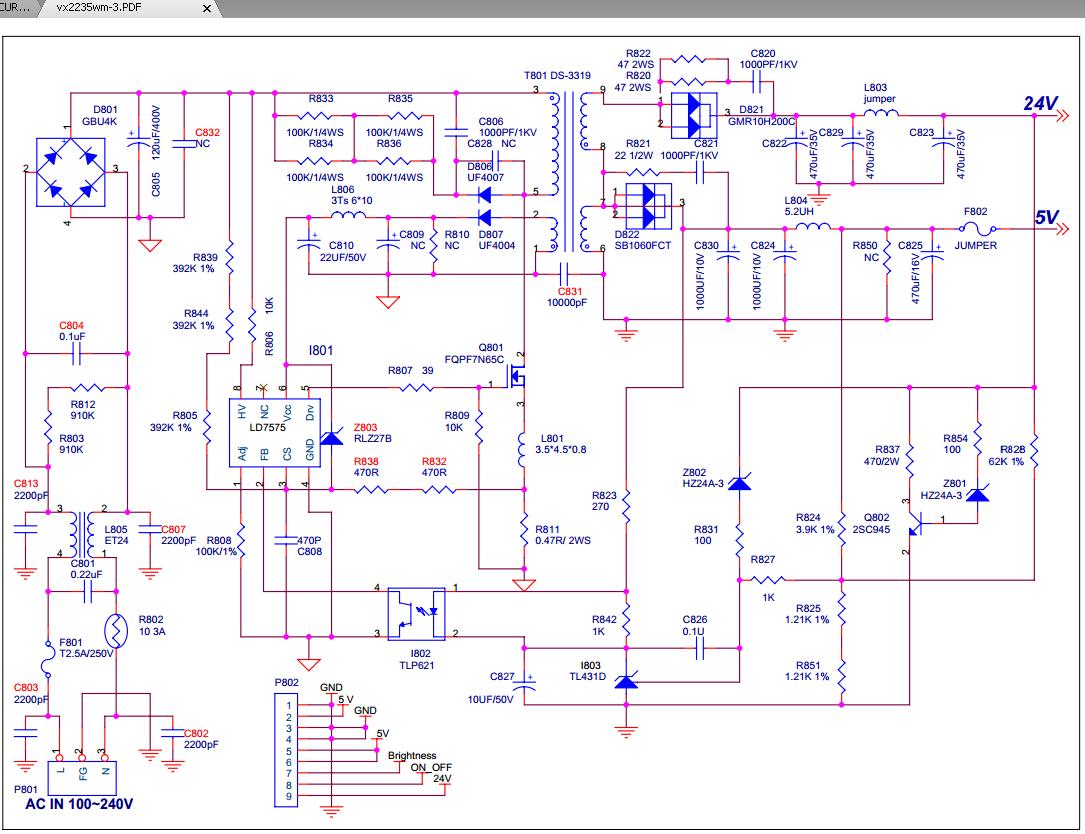Click the Q801 MOSFET symbol
The image size is (1085, 834).
pyautogui.click(x=517, y=378)
